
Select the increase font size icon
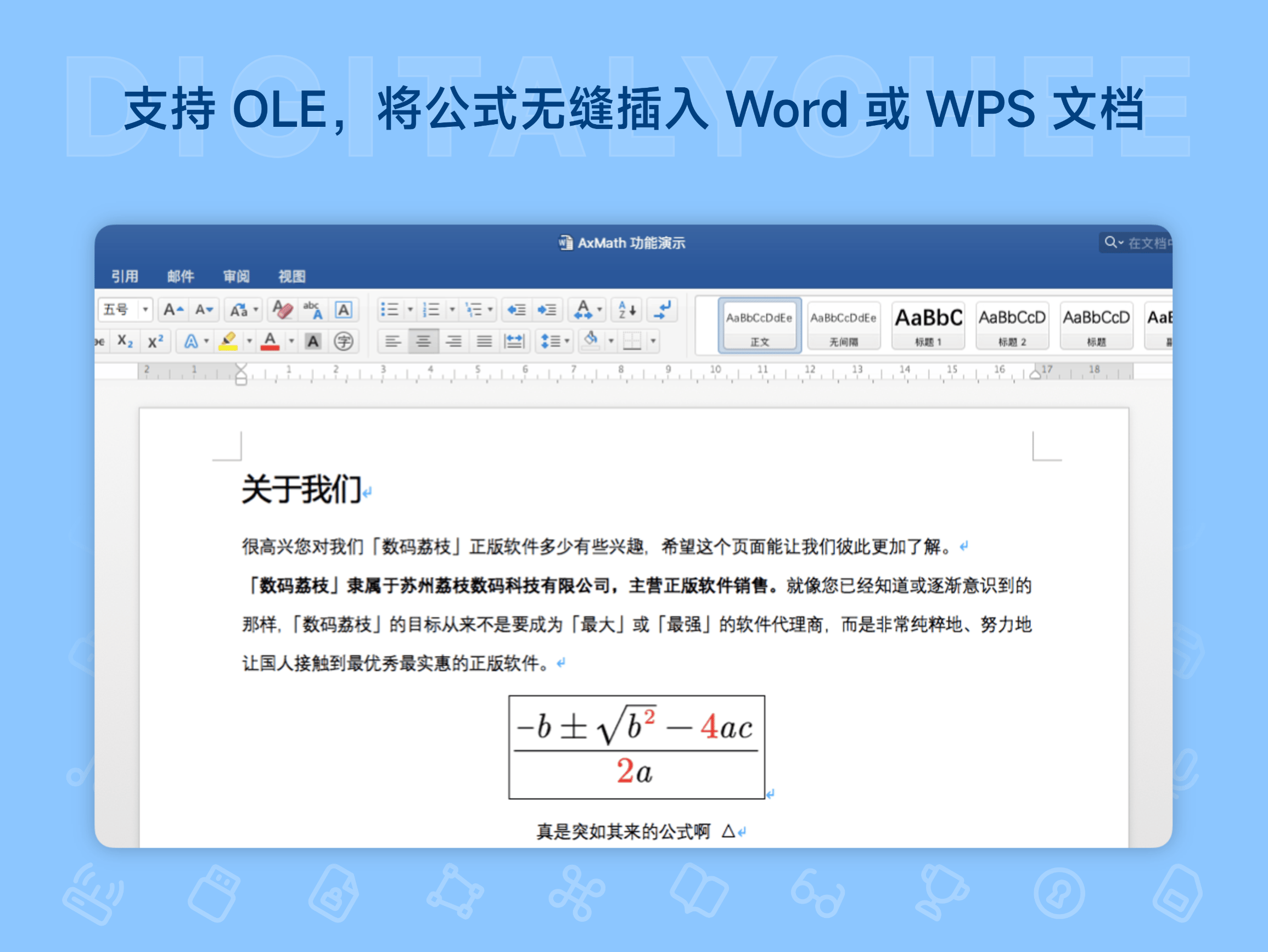coord(172,310)
